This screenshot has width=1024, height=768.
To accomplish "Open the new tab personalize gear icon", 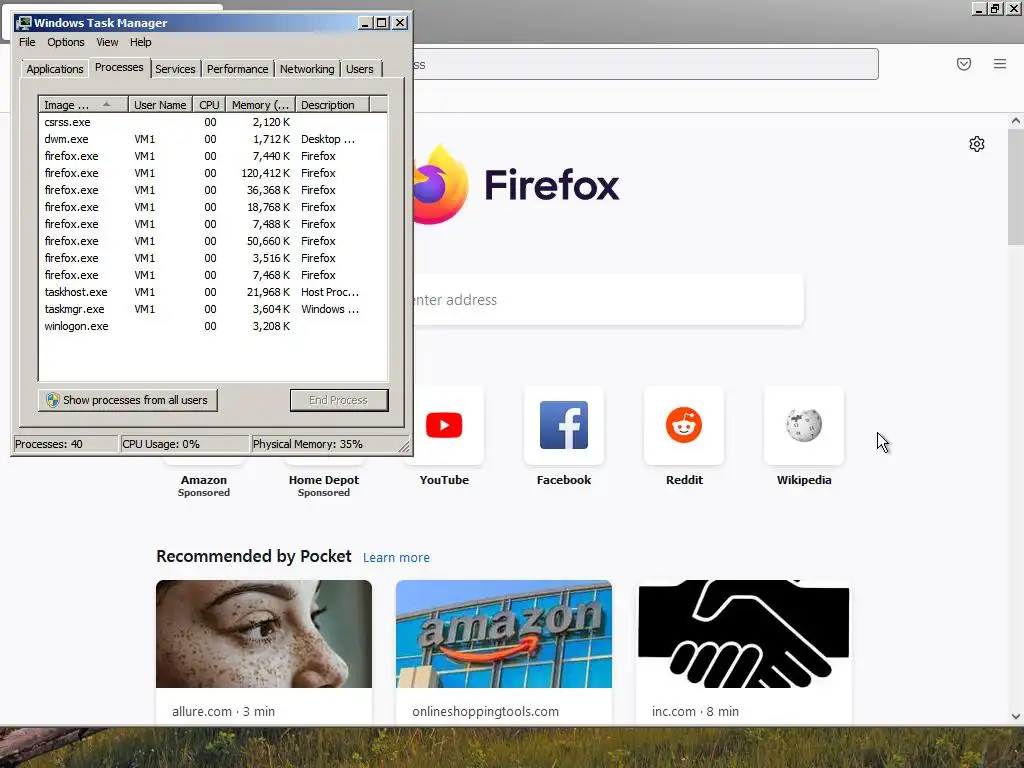I will [976, 144].
